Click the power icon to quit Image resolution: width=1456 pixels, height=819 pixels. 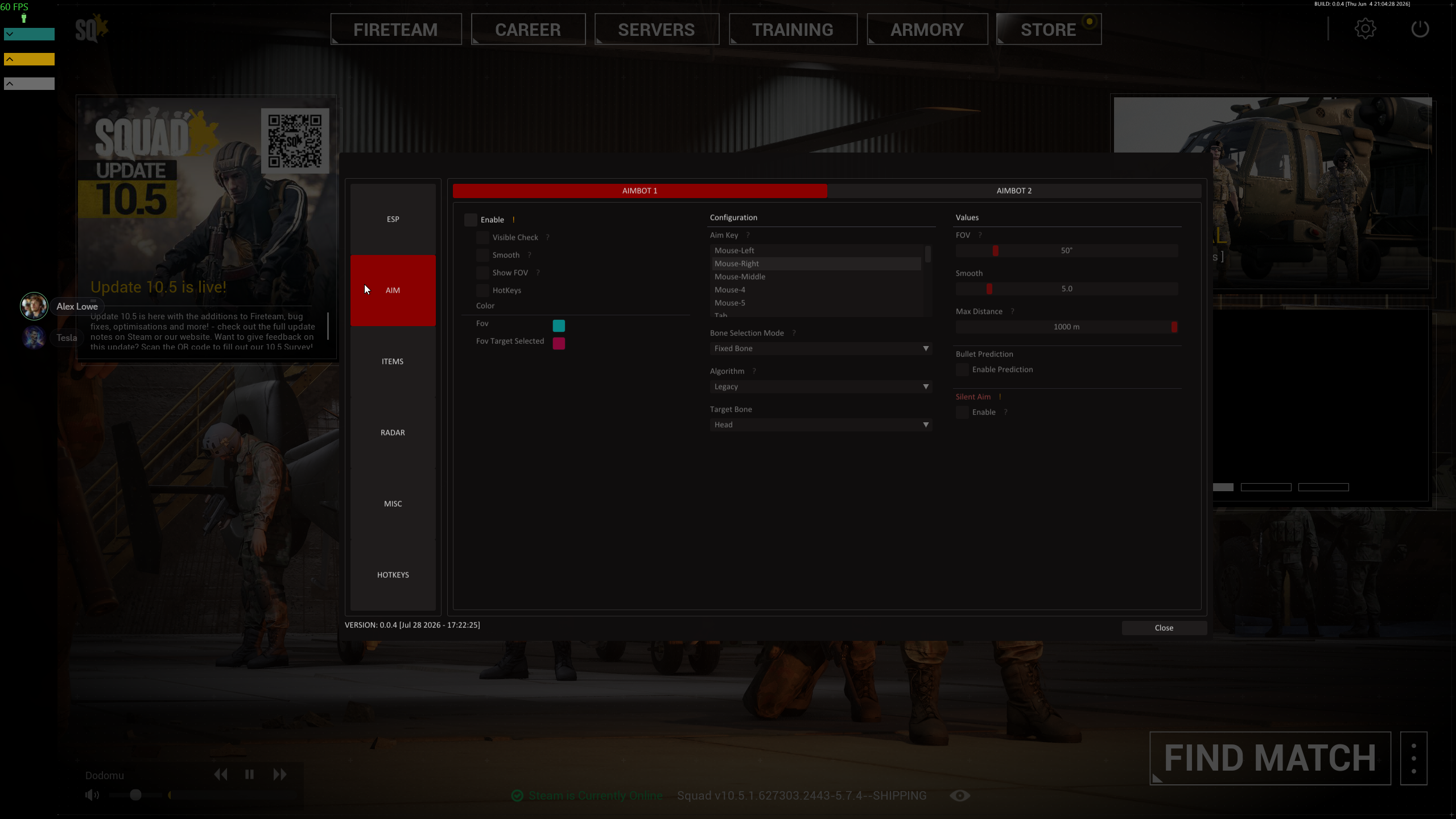pos(1420,29)
